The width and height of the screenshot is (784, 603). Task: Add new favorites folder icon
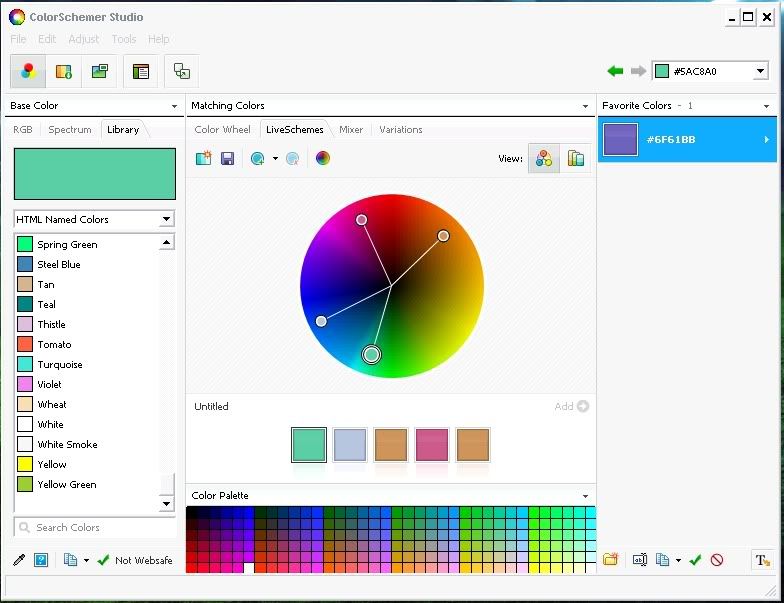[x=610, y=559]
